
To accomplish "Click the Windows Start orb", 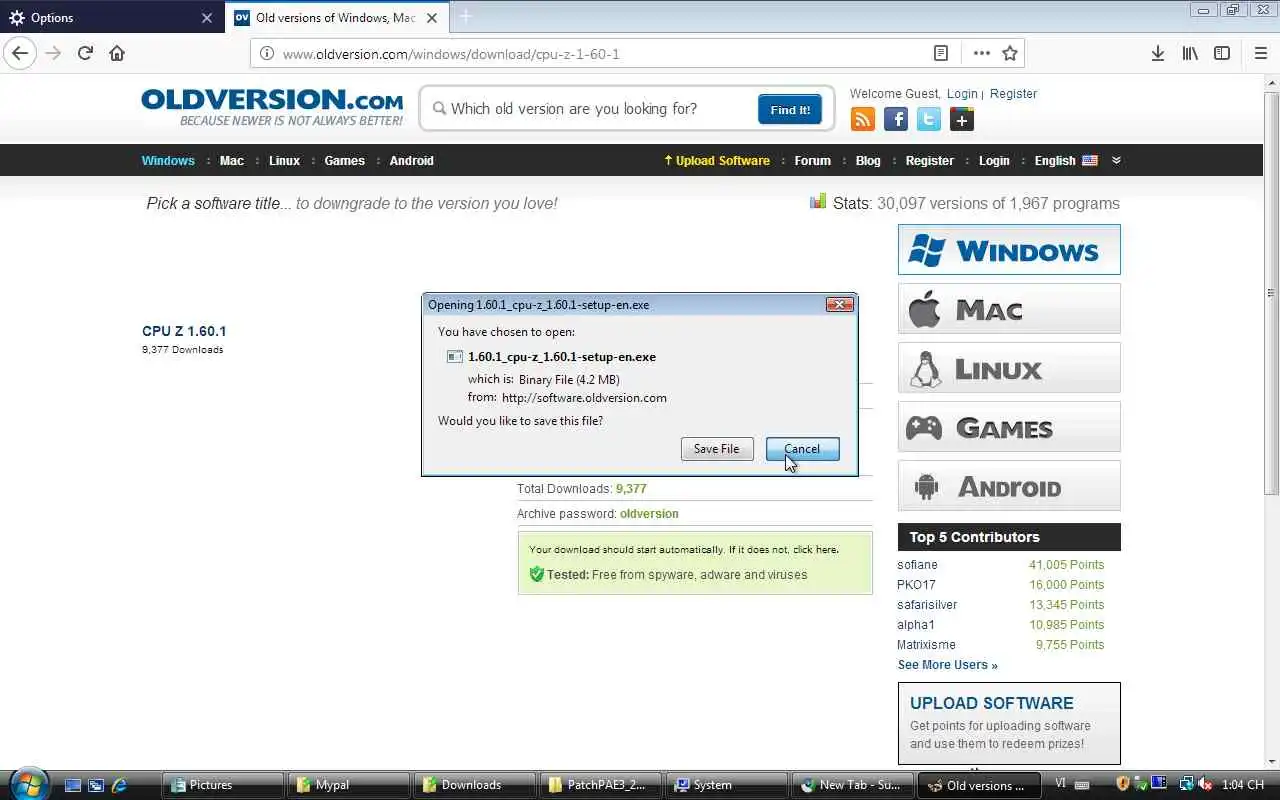I will point(27,783).
